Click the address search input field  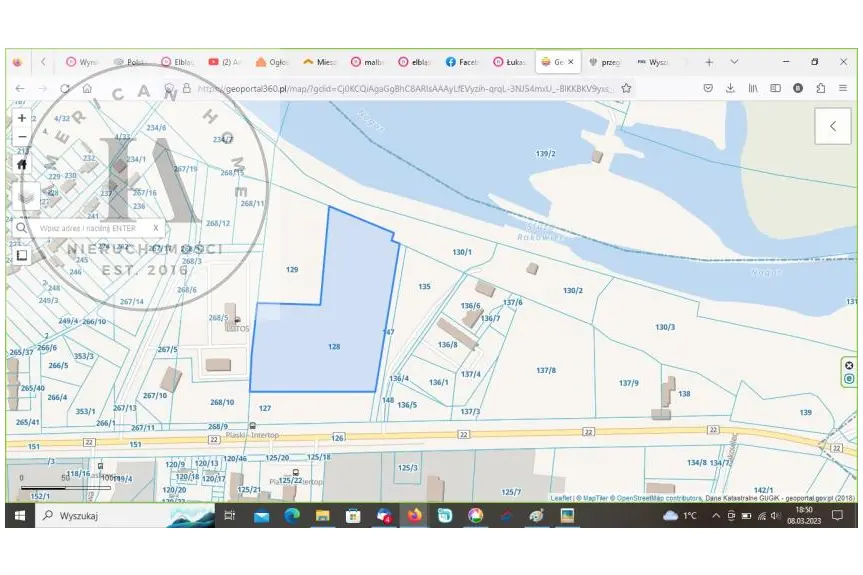click(x=90, y=228)
